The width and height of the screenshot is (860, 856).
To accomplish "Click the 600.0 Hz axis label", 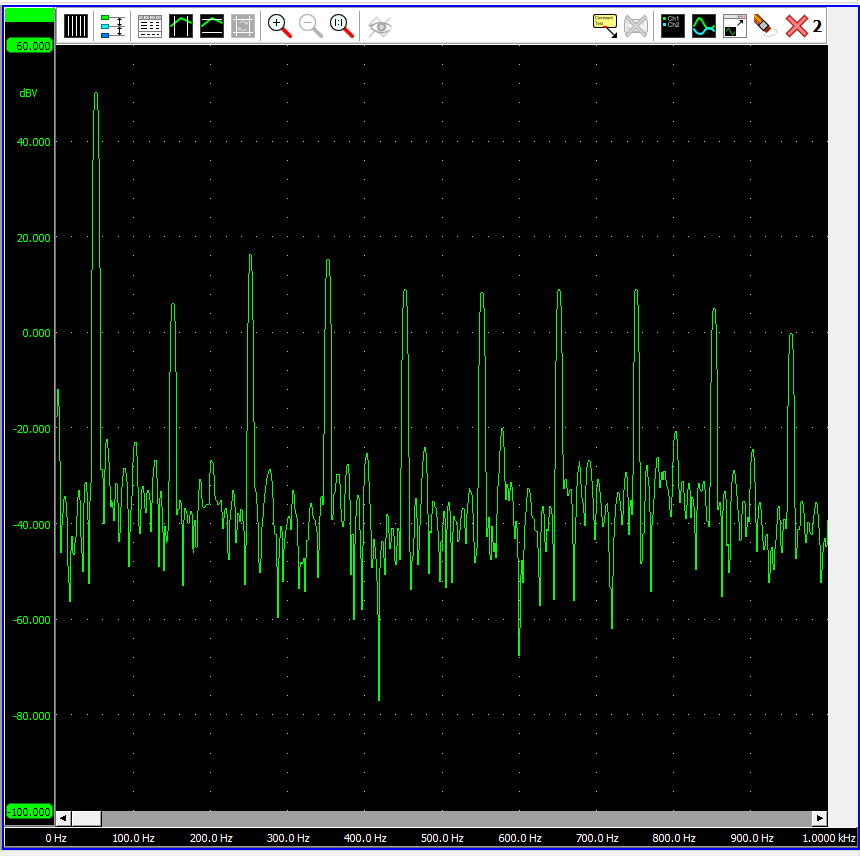I will click(x=520, y=838).
